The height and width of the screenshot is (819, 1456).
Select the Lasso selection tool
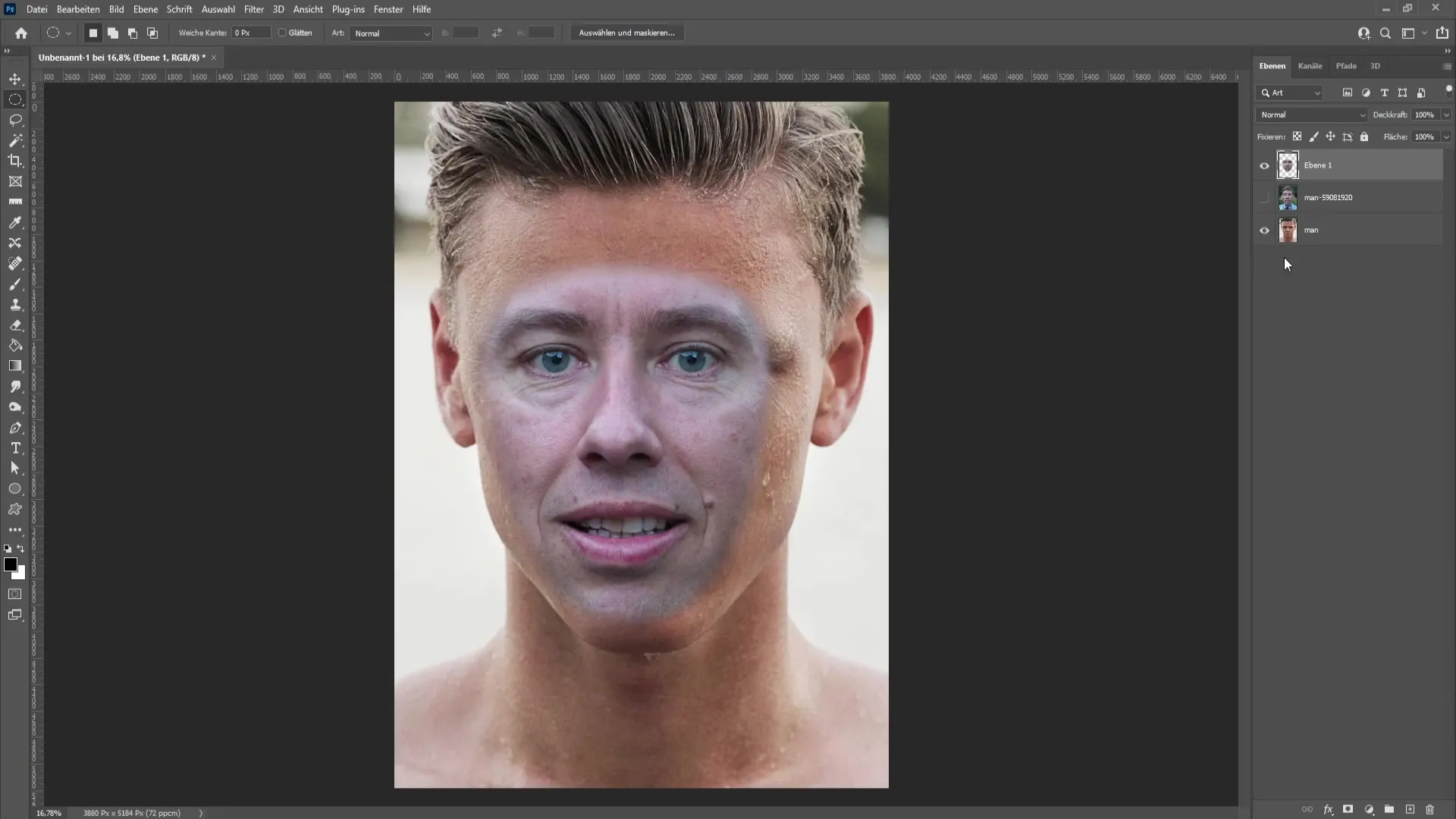pos(15,119)
